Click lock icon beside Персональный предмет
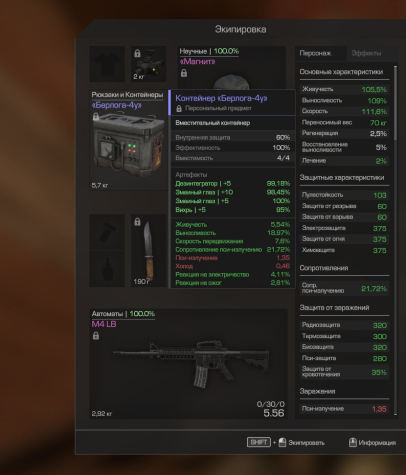406x475 pixels. (x=179, y=108)
